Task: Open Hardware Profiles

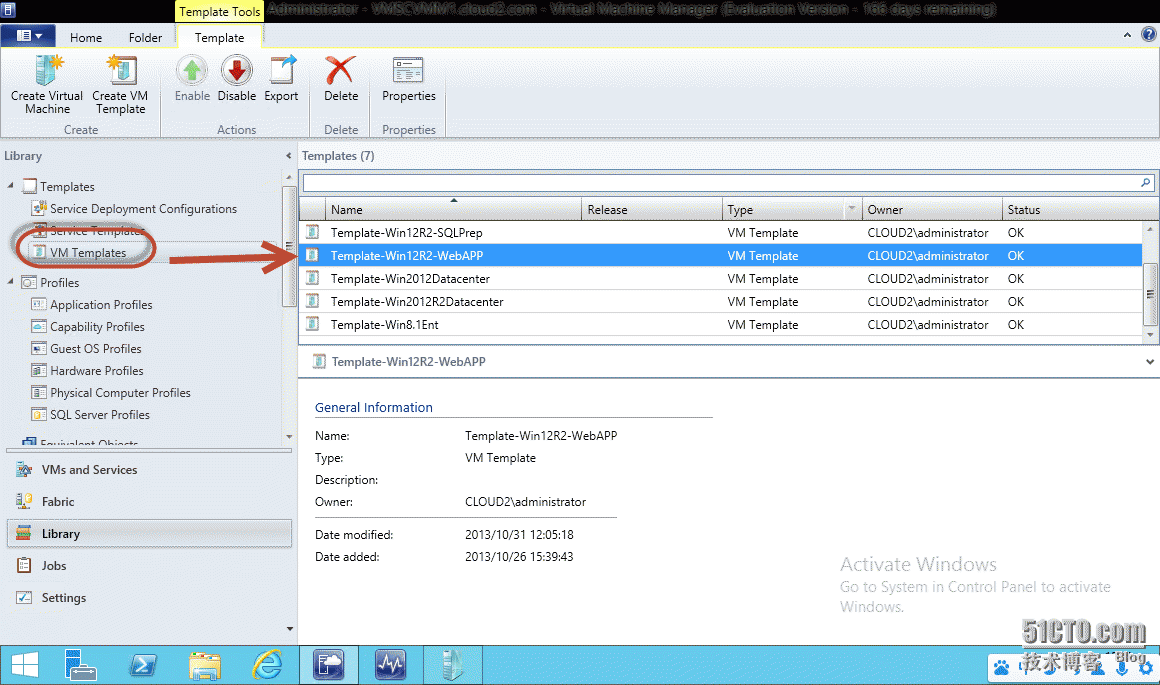Action: coord(97,371)
